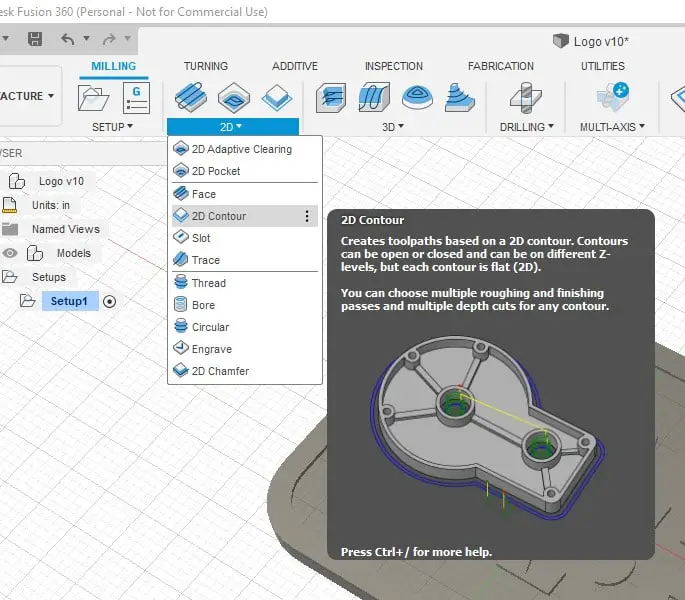Click the Setup1 folder icon
The width and height of the screenshot is (685, 600).
pyautogui.click(x=27, y=301)
